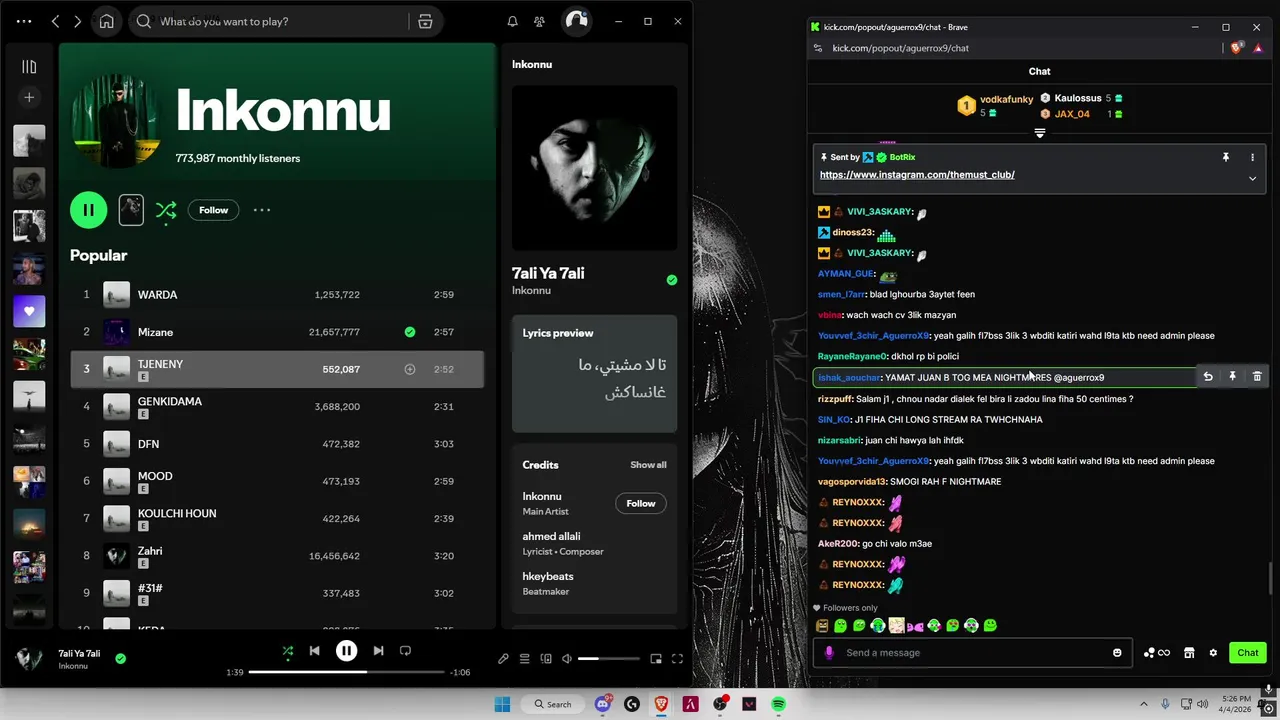Go back in Spotify navigation history
The width and height of the screenshot is (1280, 720).
pos(56,21)
